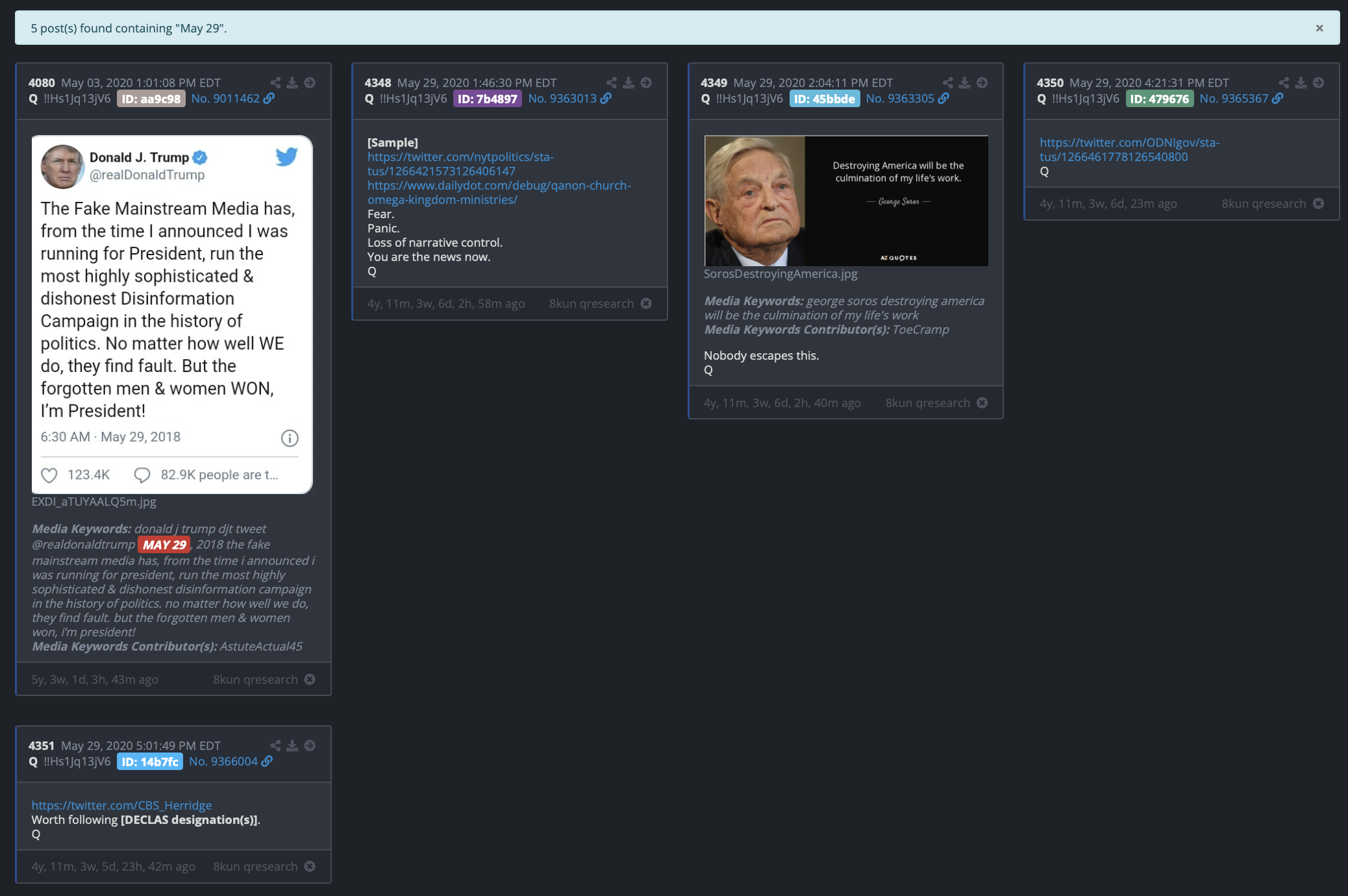The height and width of the screenshot is (896, 1348).
Task: Open post 4348 with arrow icon
Action: (x=646, y=82)
